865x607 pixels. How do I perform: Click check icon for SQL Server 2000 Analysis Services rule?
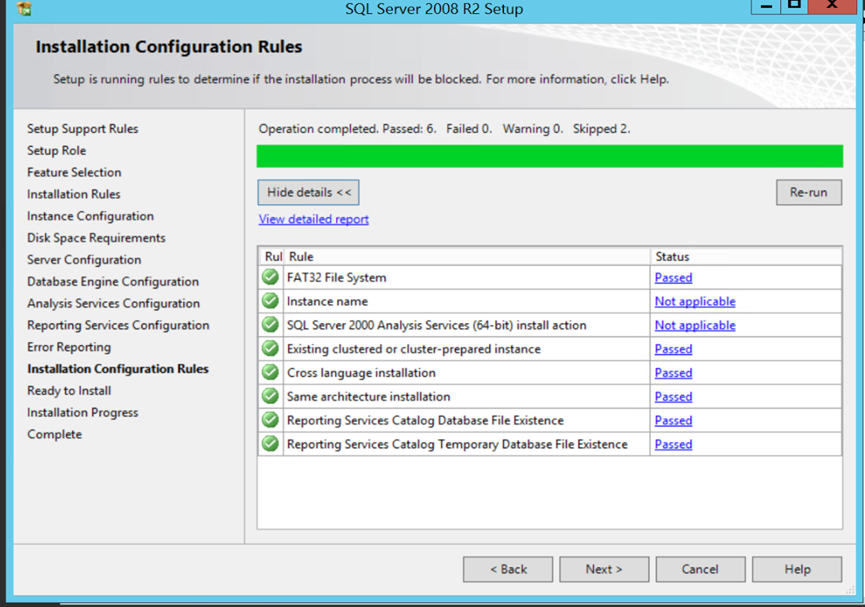tap(270, 324)
